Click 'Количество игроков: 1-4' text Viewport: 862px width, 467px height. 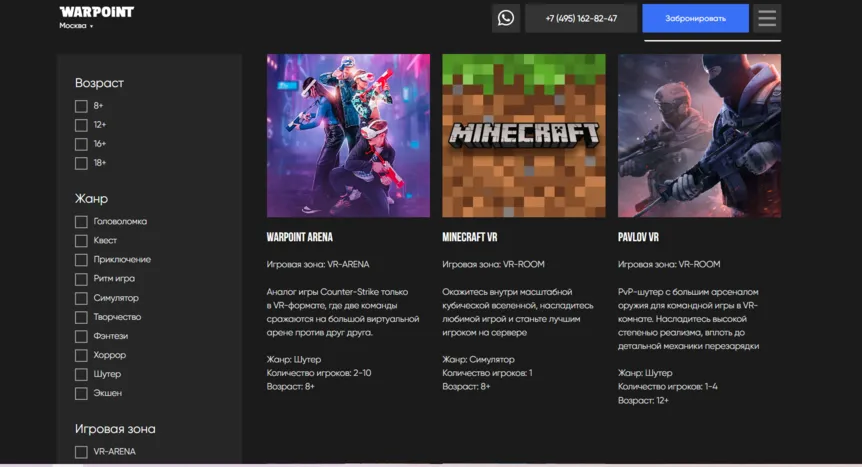(667, 387)
